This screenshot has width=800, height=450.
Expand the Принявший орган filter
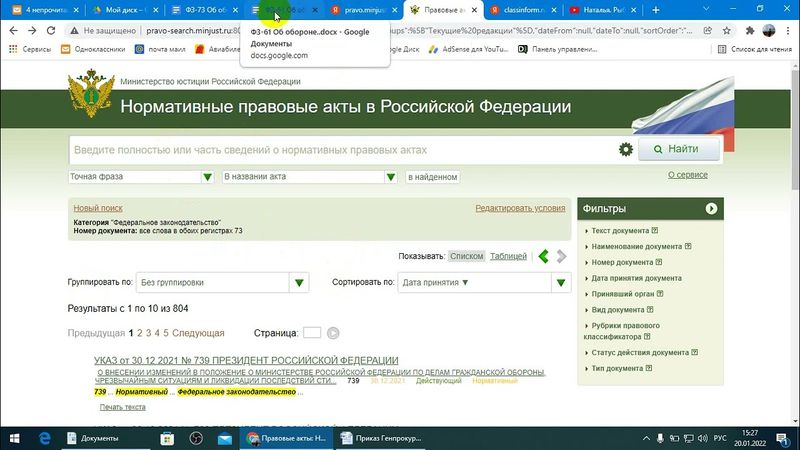[x=622, y=294]
